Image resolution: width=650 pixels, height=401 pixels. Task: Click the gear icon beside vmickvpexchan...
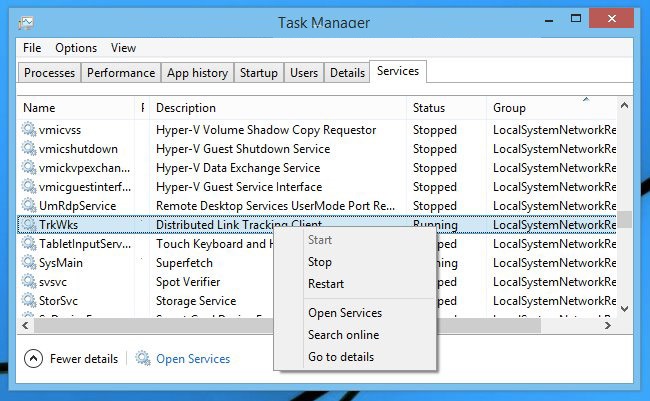[29, 168]
